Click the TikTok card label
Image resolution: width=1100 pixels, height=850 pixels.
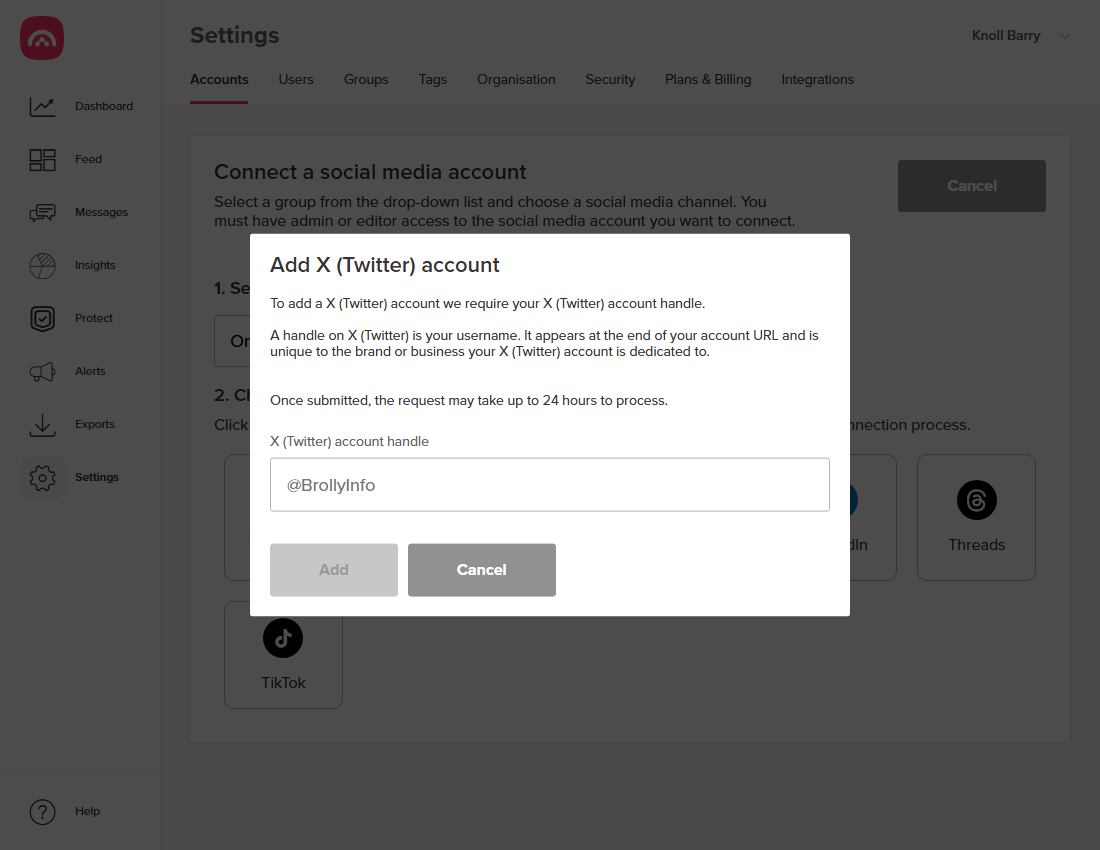283,683
